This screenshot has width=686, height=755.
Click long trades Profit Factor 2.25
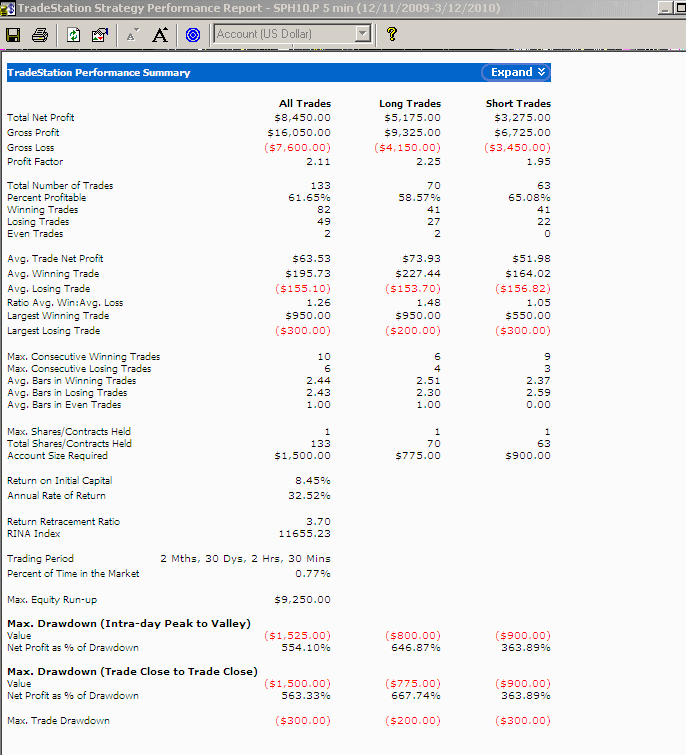click(428, 162)
